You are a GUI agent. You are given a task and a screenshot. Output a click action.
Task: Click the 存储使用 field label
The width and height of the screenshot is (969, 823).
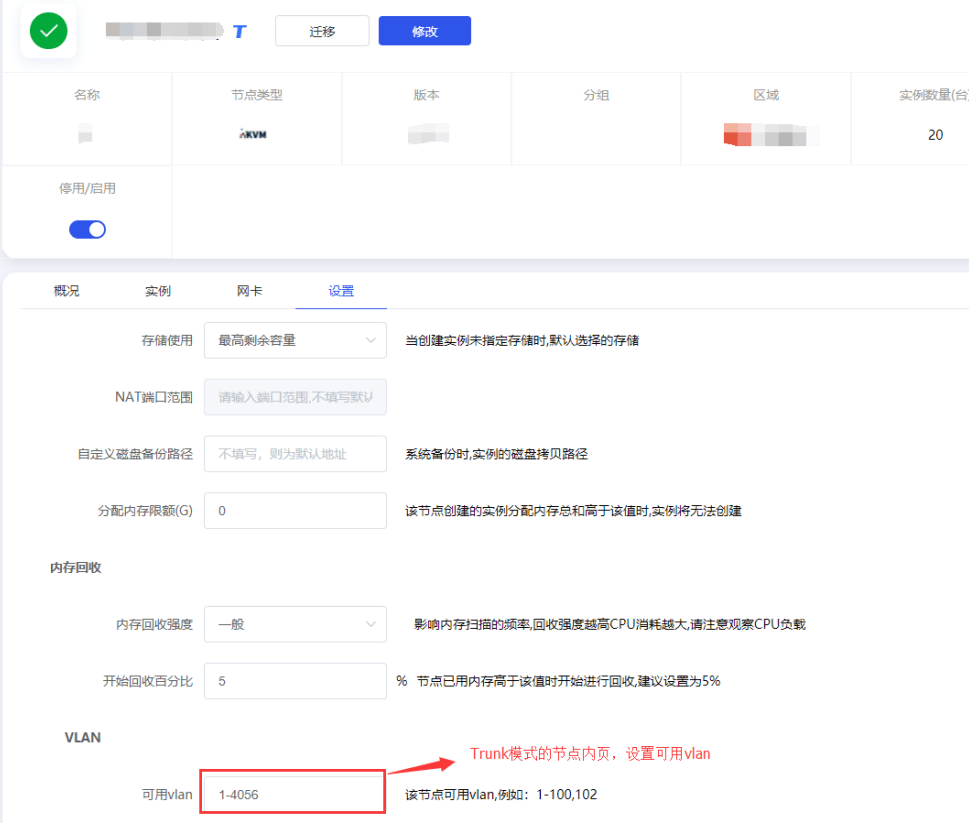(x=167, y=340)
